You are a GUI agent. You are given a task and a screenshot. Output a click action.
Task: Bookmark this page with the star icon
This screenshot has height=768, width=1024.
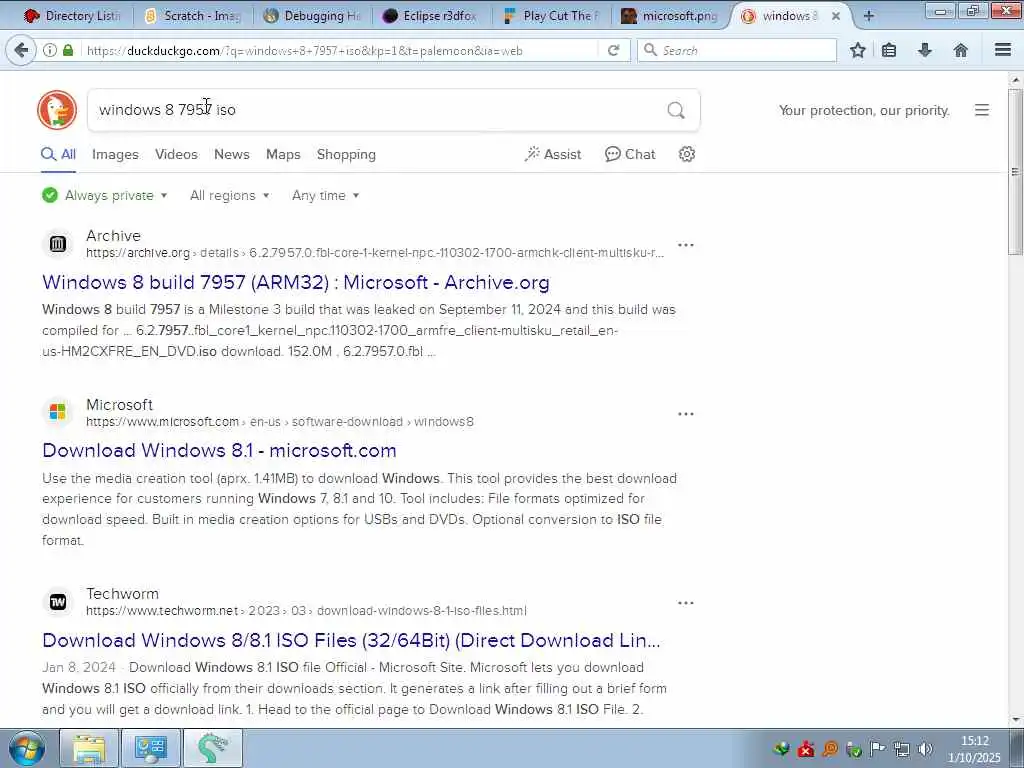(x=857, y=50)
